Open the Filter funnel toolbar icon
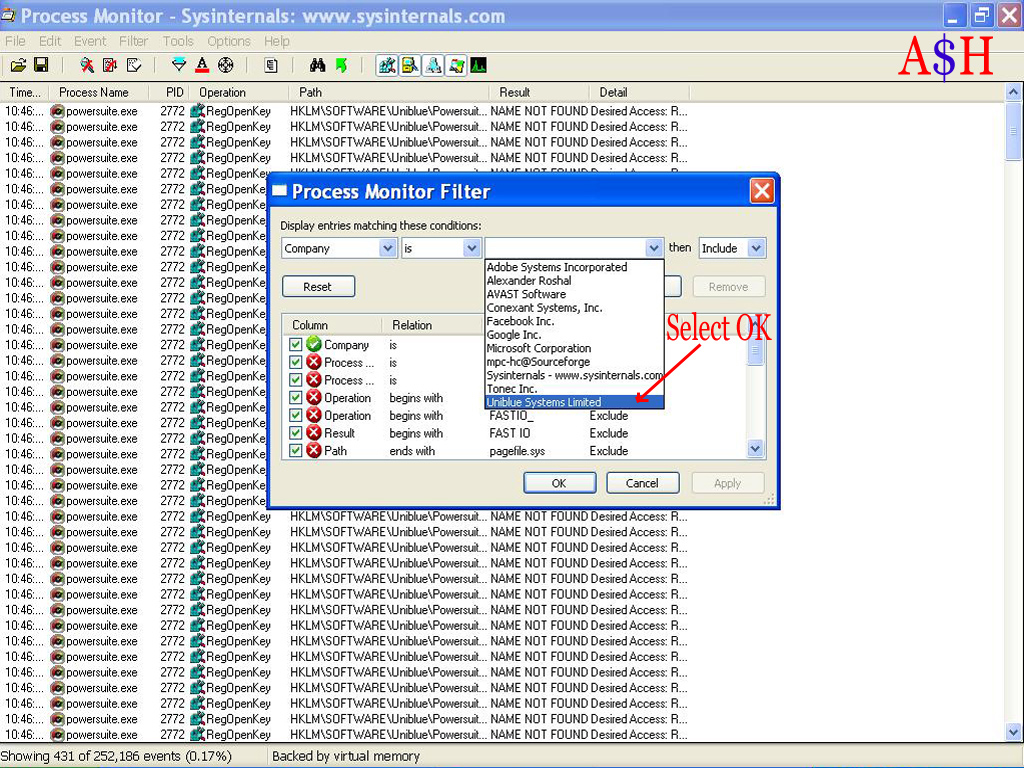This screenshot has height=768, width=1024. coord(178,65)
